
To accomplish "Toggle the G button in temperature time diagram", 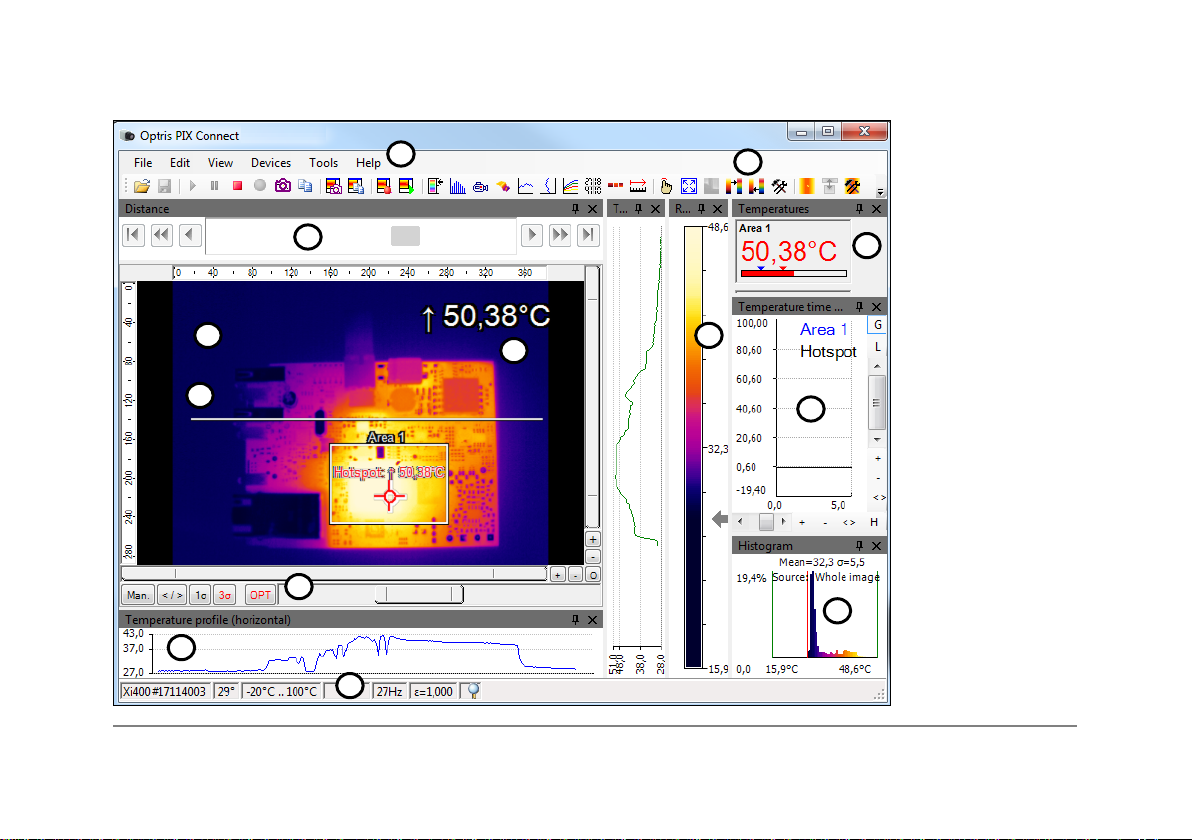I will [877, 325].
